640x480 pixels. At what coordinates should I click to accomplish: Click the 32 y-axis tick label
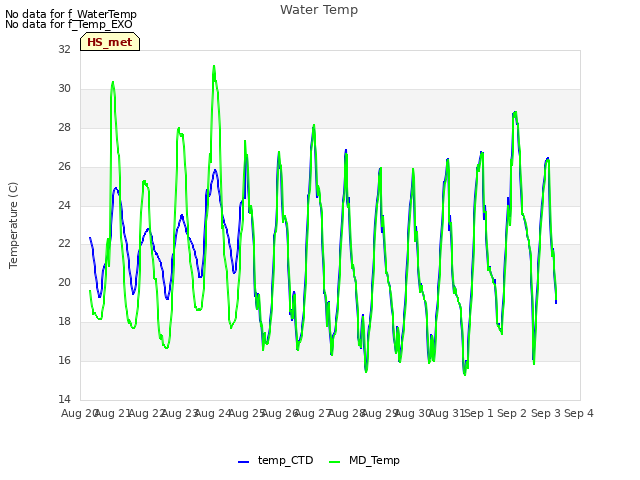click(64, 49)
